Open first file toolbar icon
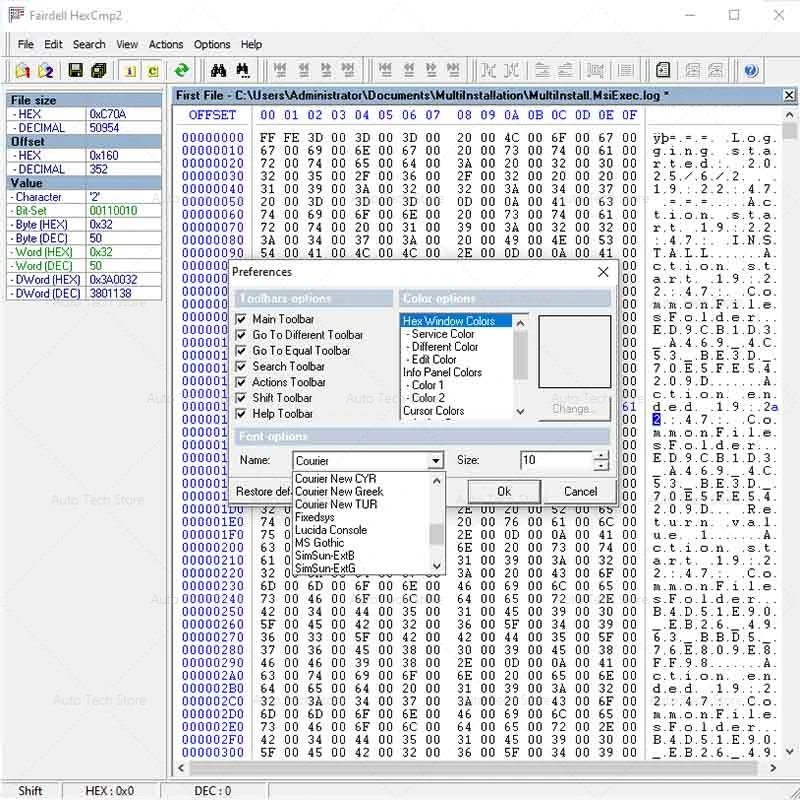Screen dimensions: 800x800 pos(22,70)
